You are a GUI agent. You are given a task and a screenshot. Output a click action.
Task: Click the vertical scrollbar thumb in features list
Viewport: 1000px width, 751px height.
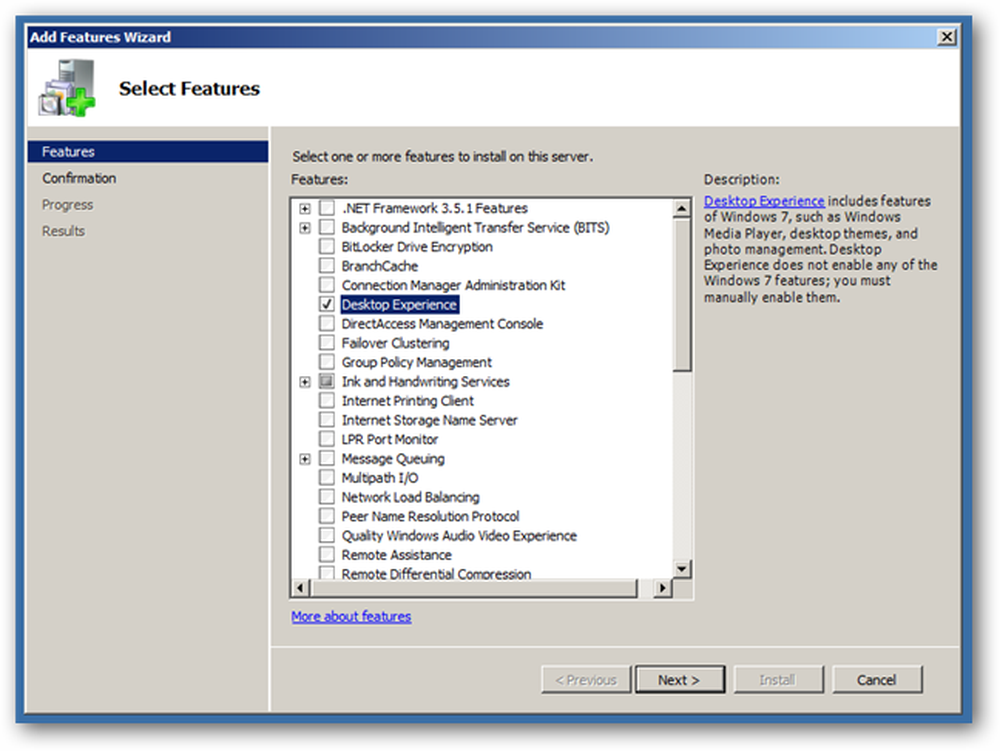click(682, 295)
